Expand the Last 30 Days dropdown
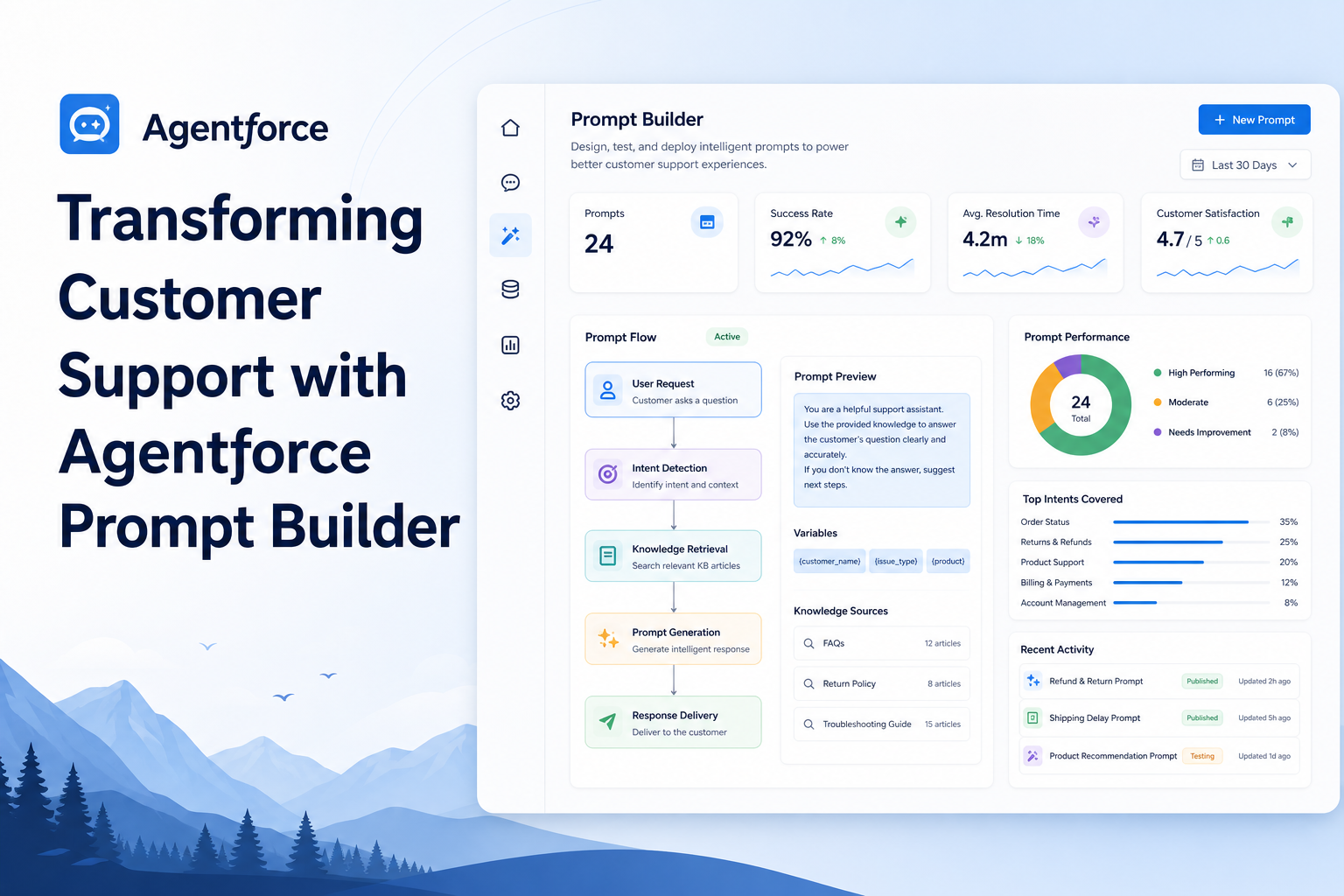The height and width of the screenshot is (896, 1344). pos(1245,165)
